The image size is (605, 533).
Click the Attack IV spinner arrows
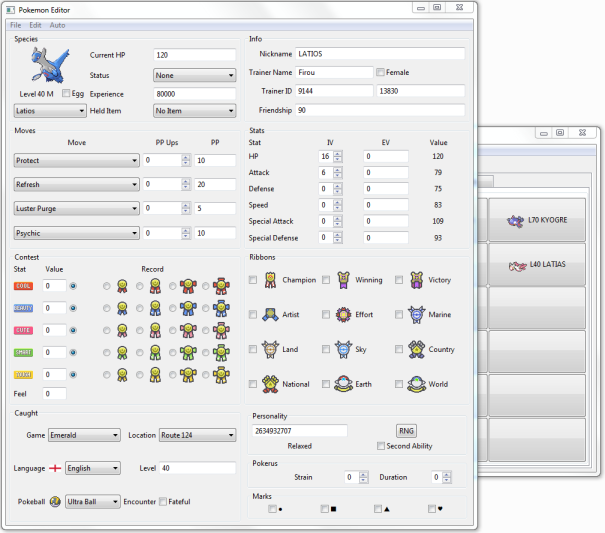click(338, 173)
